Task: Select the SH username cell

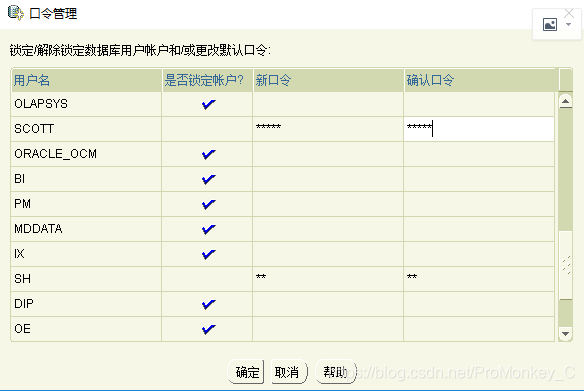Action: [86, 279]
